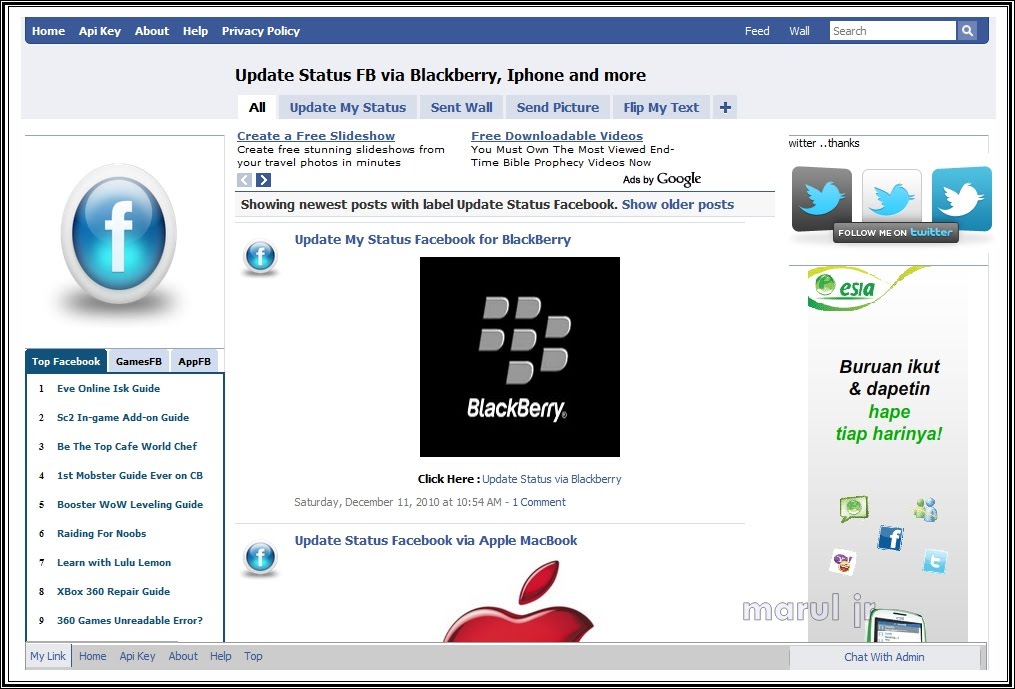Click the Facebook cube icon in the esia ad
1015x689 pixels.
click(891, 538)
